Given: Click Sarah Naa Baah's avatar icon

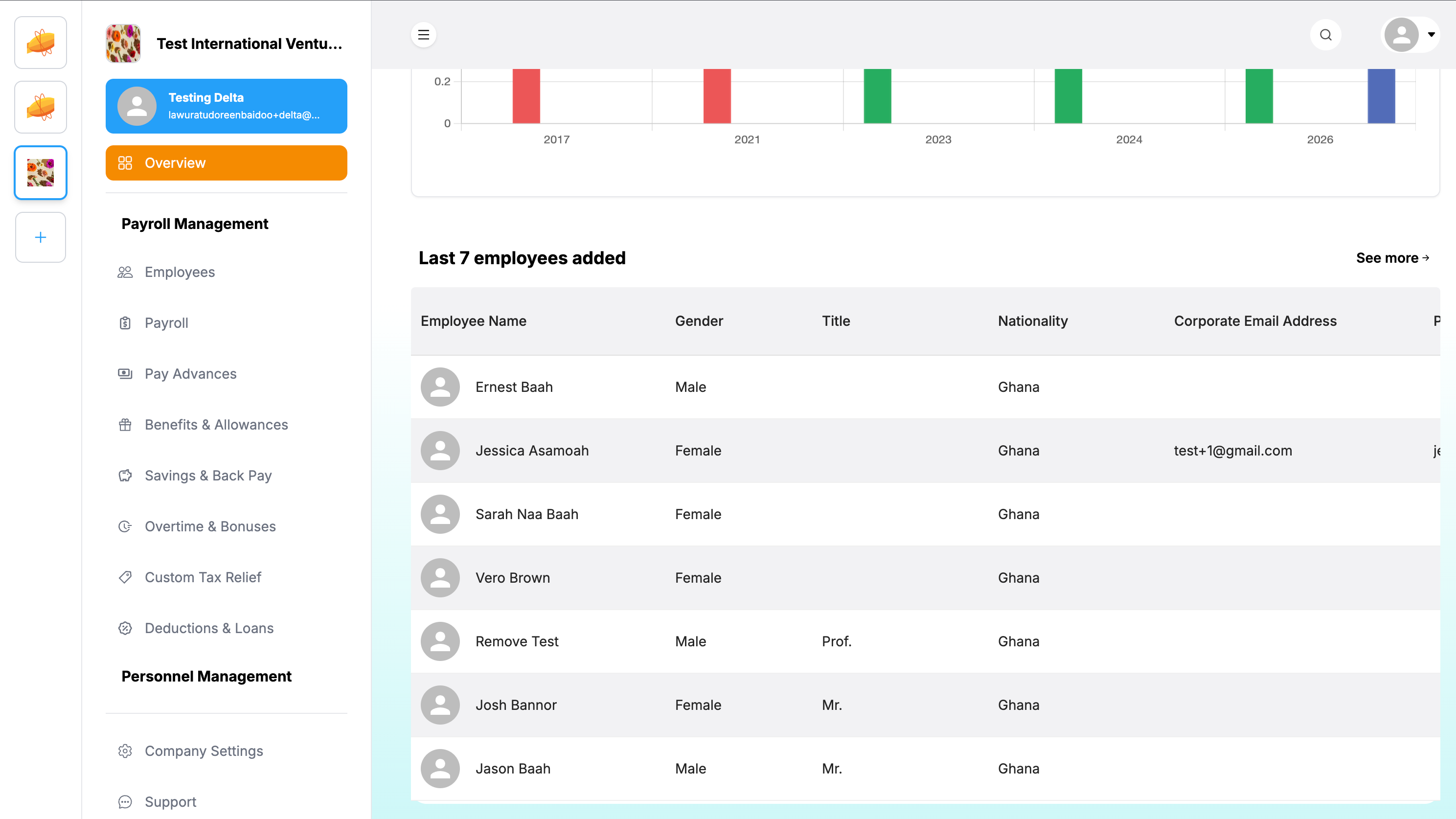Looking at the screenshot, I should [x=440, y=514].
